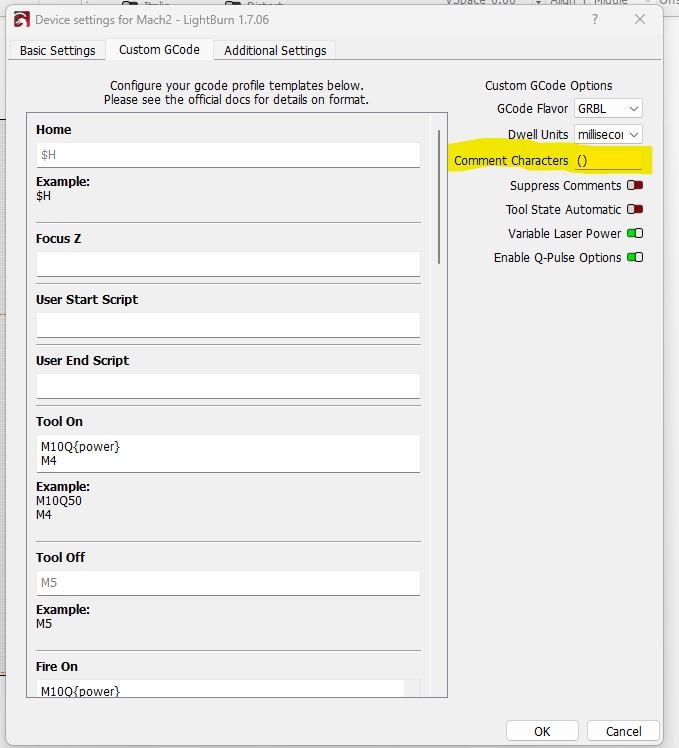Image resolution: width=679 pixels, height=748 pixels.
Task: Click the gcode templates vertical scrollbar
Action: click(x=439, y=197)
